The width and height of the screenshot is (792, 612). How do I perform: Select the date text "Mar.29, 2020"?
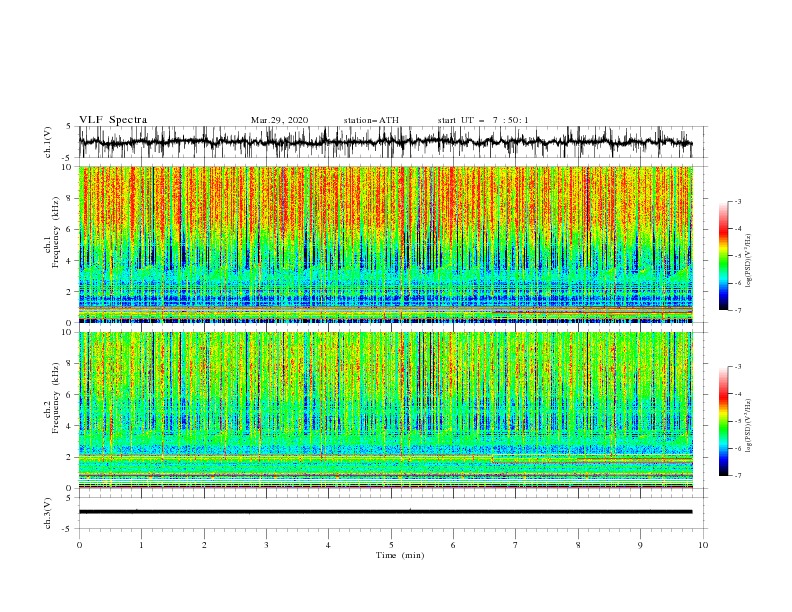pyautogui.click(x=279, y=120)
